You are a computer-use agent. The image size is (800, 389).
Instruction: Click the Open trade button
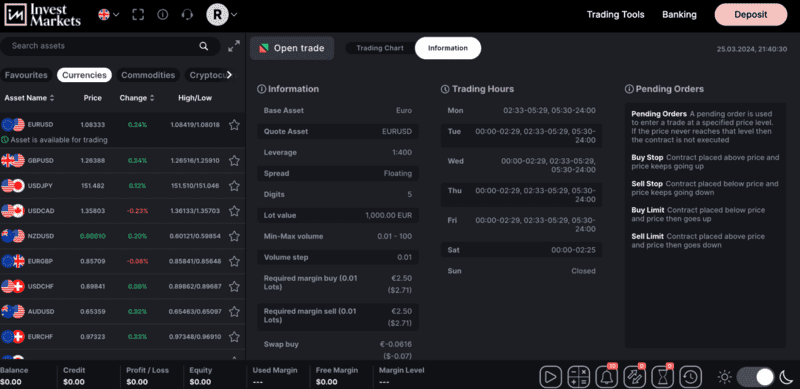292,48
